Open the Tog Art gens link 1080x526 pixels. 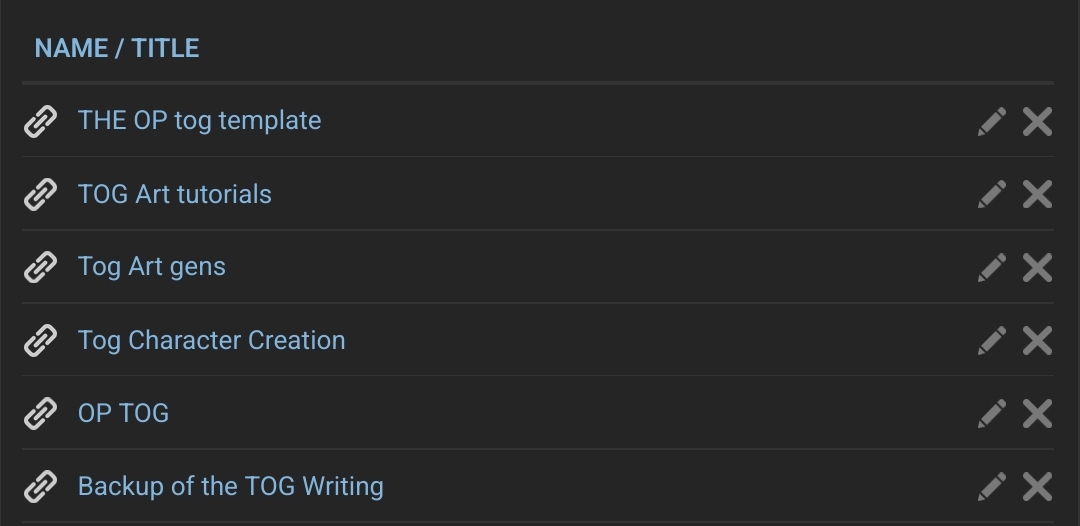point(152,267)
